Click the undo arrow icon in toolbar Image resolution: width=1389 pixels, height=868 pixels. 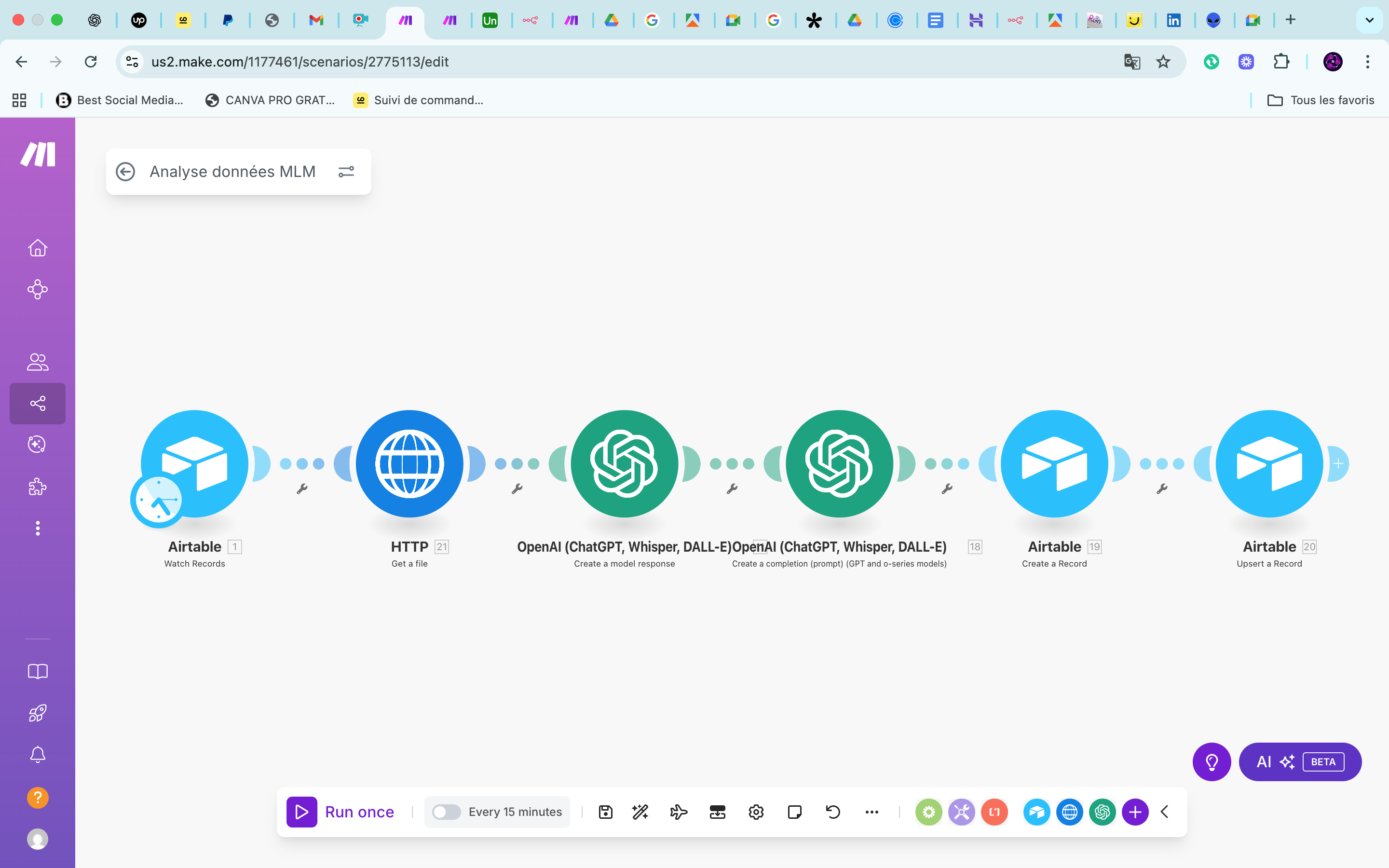point(833,812)
